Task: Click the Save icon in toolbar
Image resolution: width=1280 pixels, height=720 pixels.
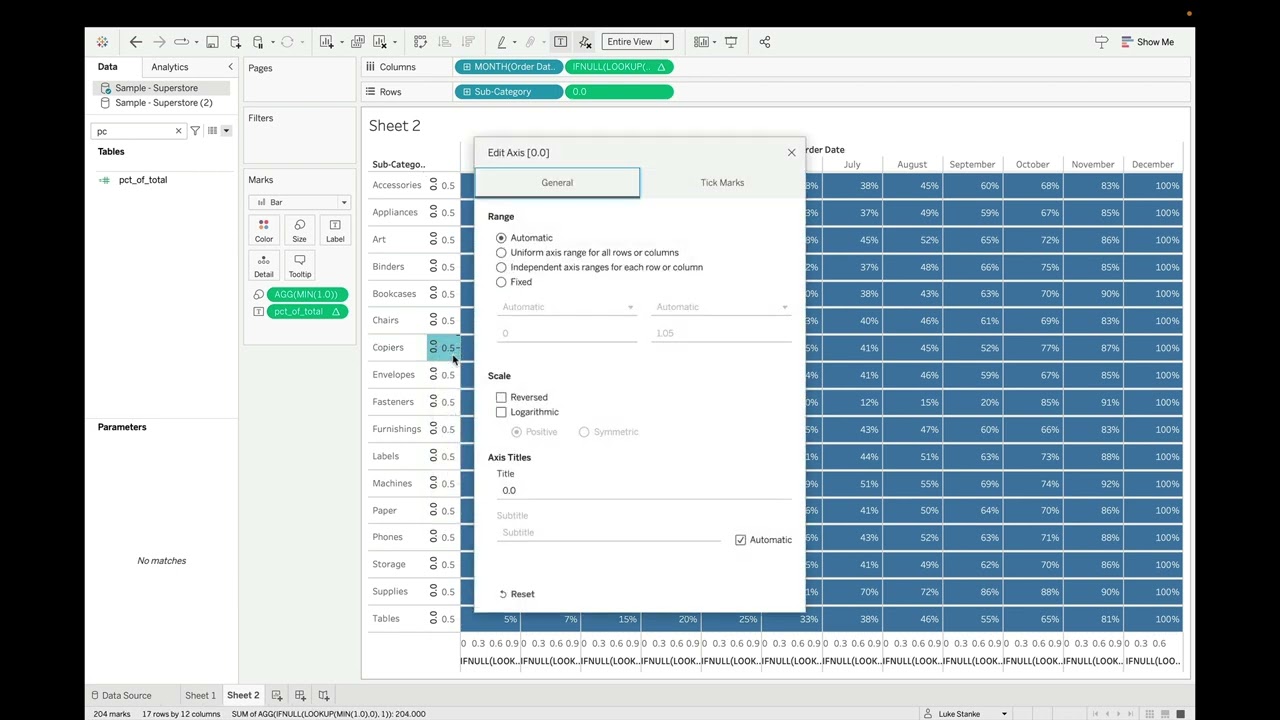Action: [x=212, y=42]
